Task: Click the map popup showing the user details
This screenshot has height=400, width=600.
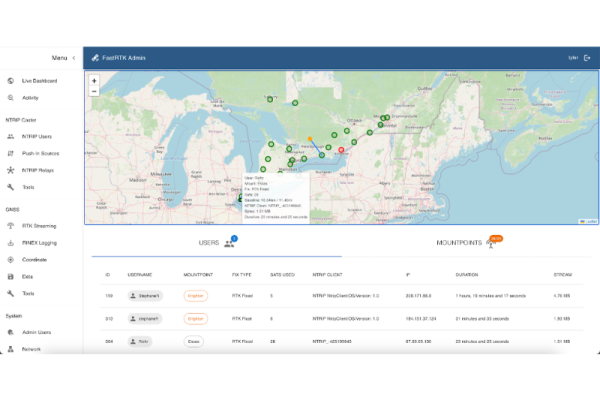Action: point(276,198)
